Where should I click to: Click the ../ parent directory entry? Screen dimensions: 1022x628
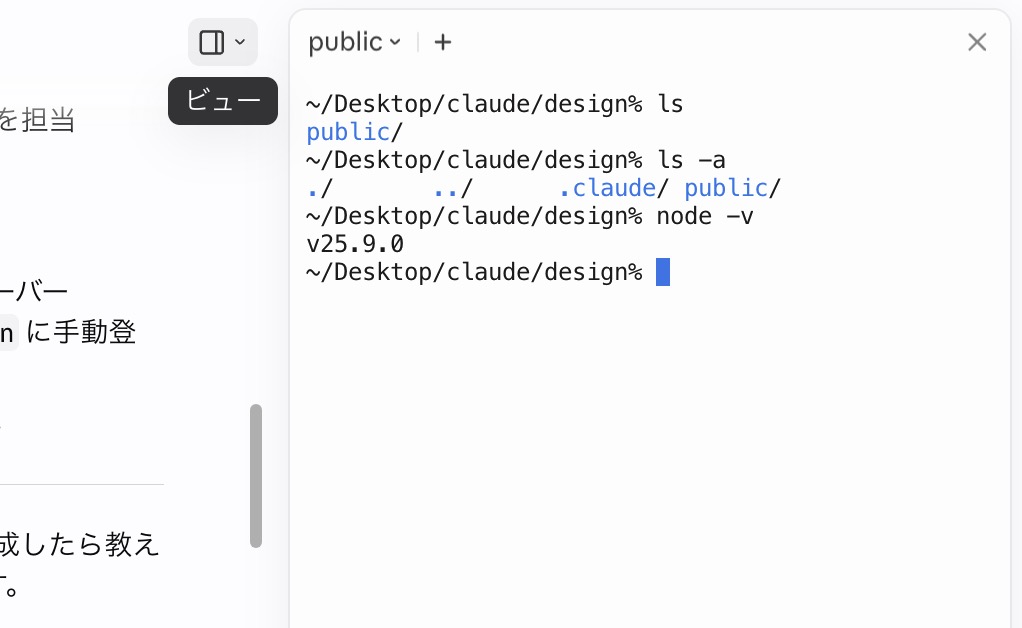452,188
